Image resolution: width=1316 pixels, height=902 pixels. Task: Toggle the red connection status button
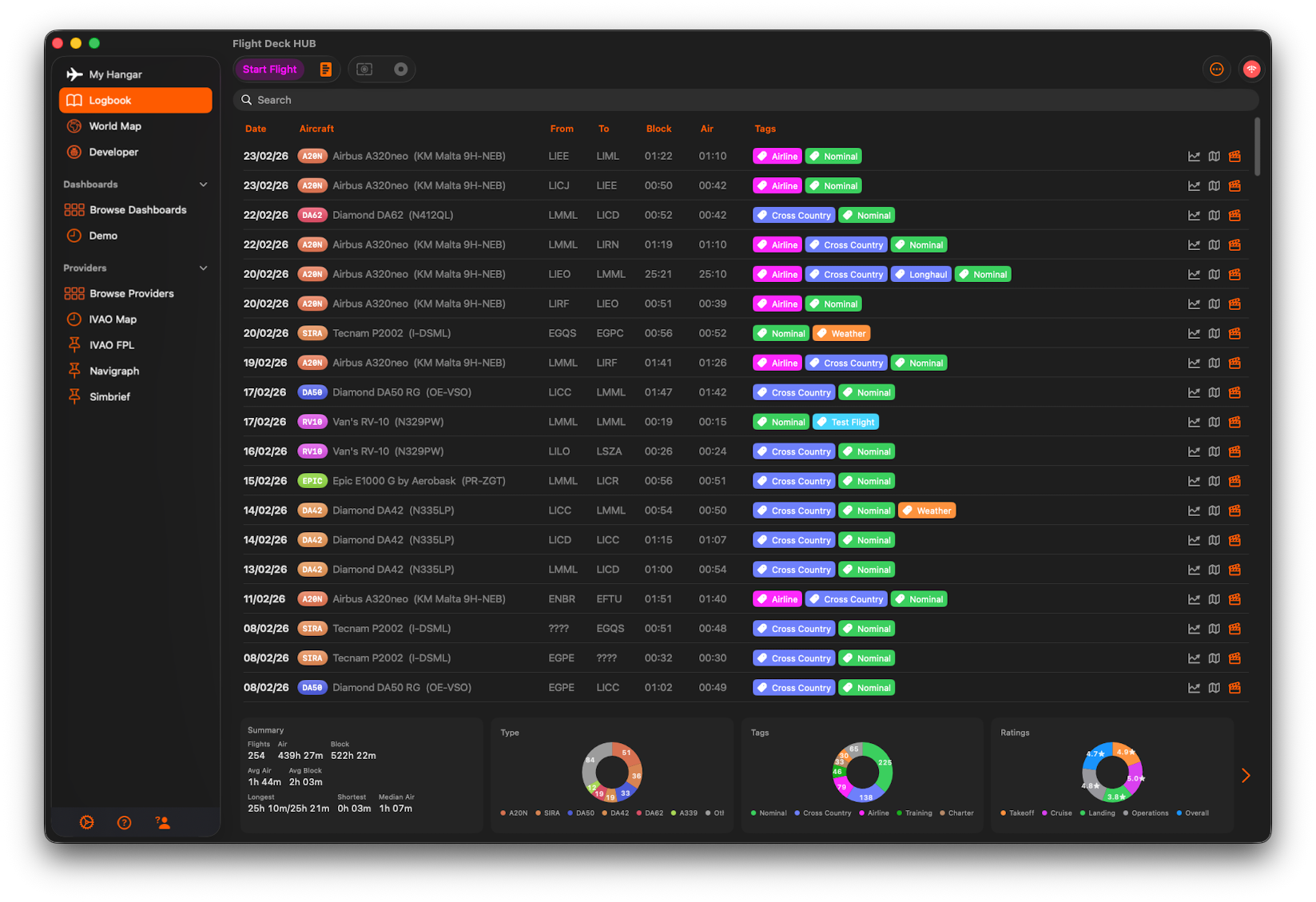click(1251, 70)
